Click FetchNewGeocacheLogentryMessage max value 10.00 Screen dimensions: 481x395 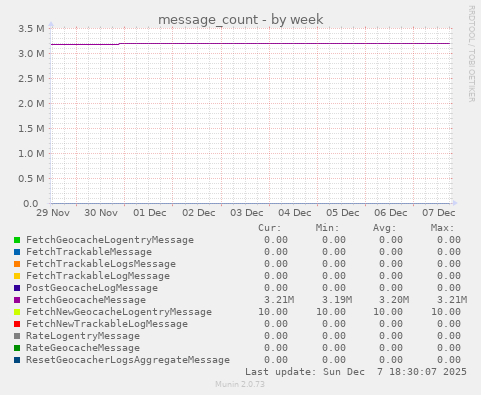coord(446,312)
